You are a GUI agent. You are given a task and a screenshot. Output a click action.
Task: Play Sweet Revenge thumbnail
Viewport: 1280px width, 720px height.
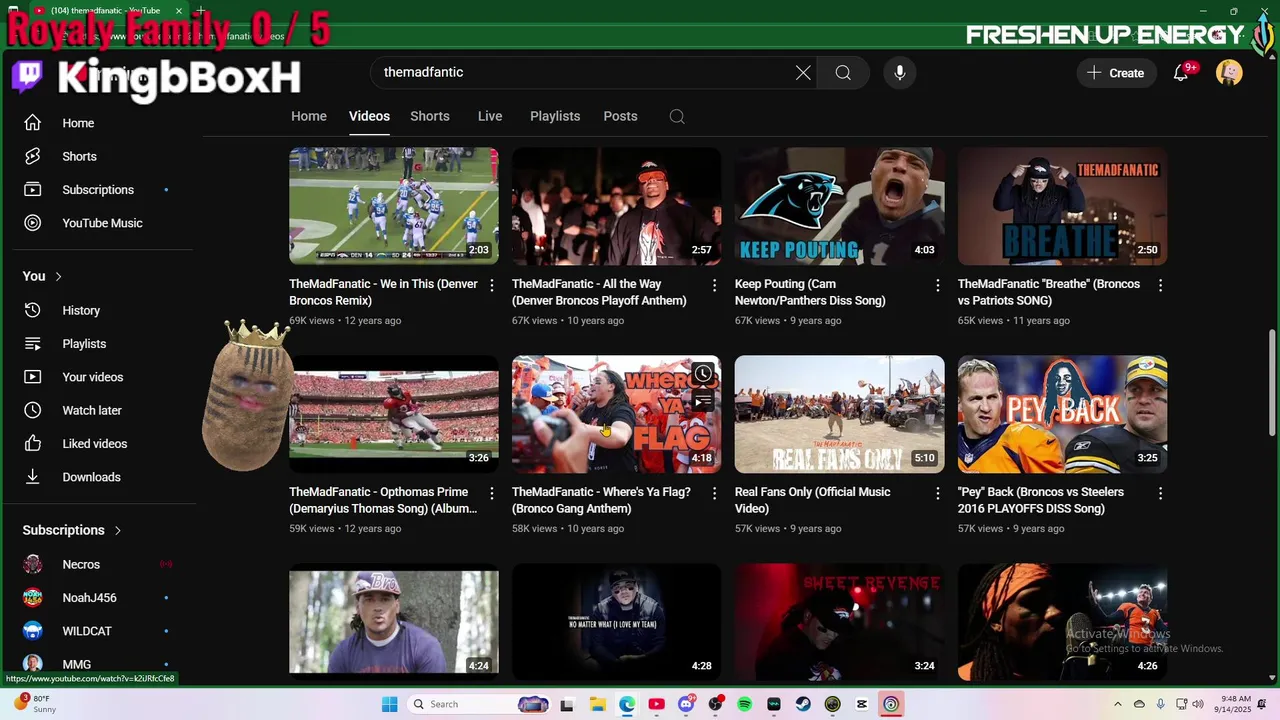[x=839, y=622]
